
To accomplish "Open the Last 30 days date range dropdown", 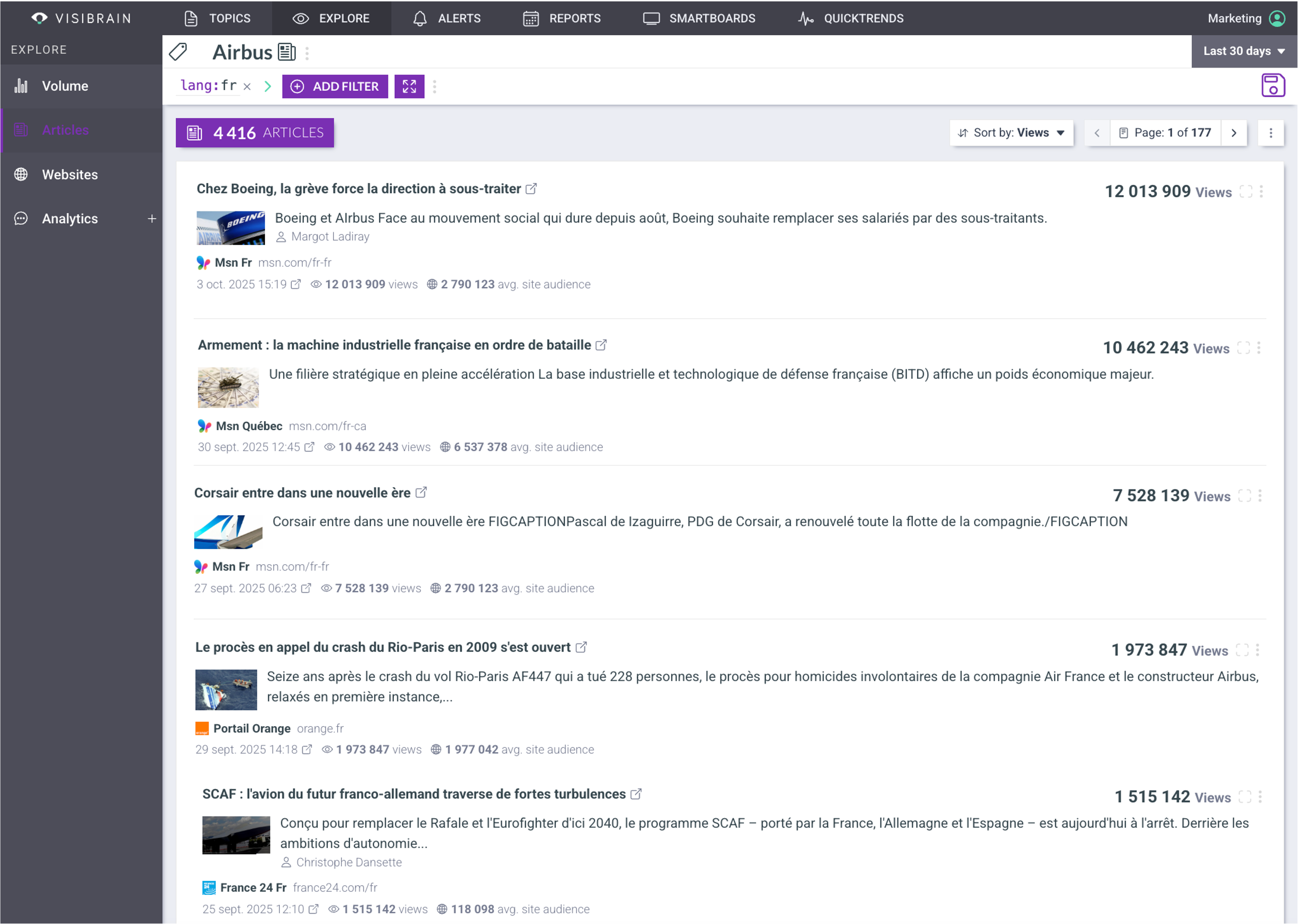I will coord(1244,51).
